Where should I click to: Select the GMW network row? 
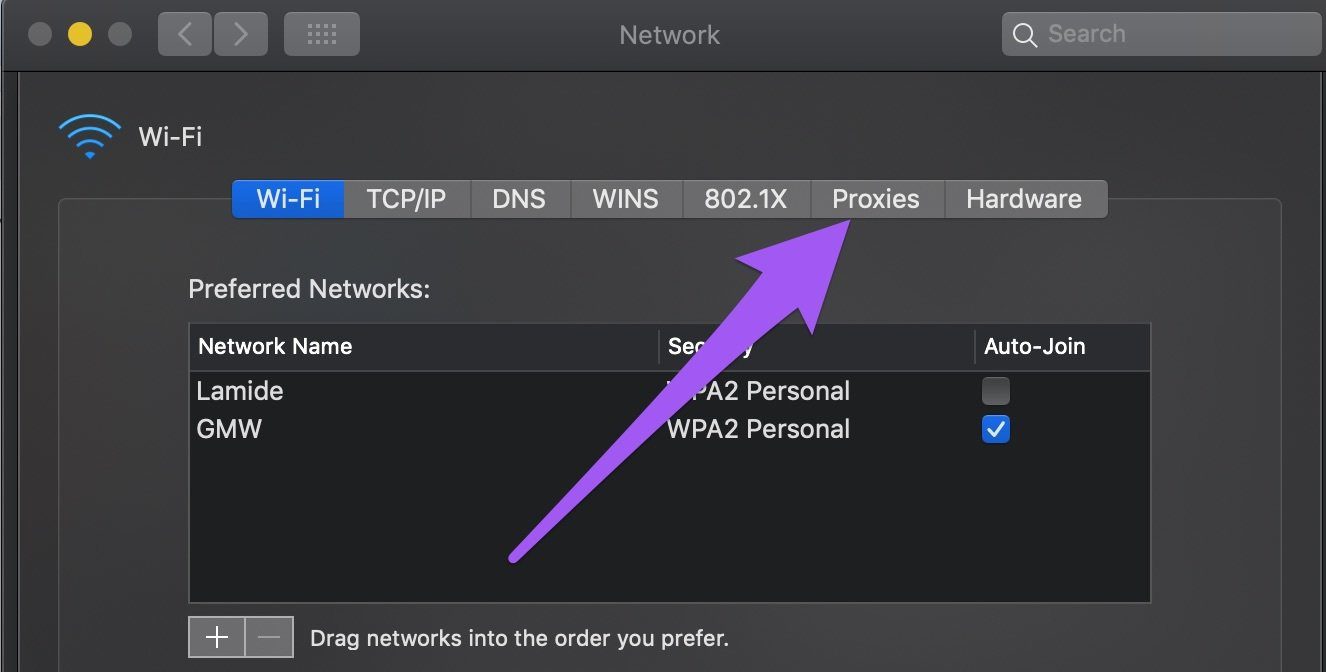point(669,429)
